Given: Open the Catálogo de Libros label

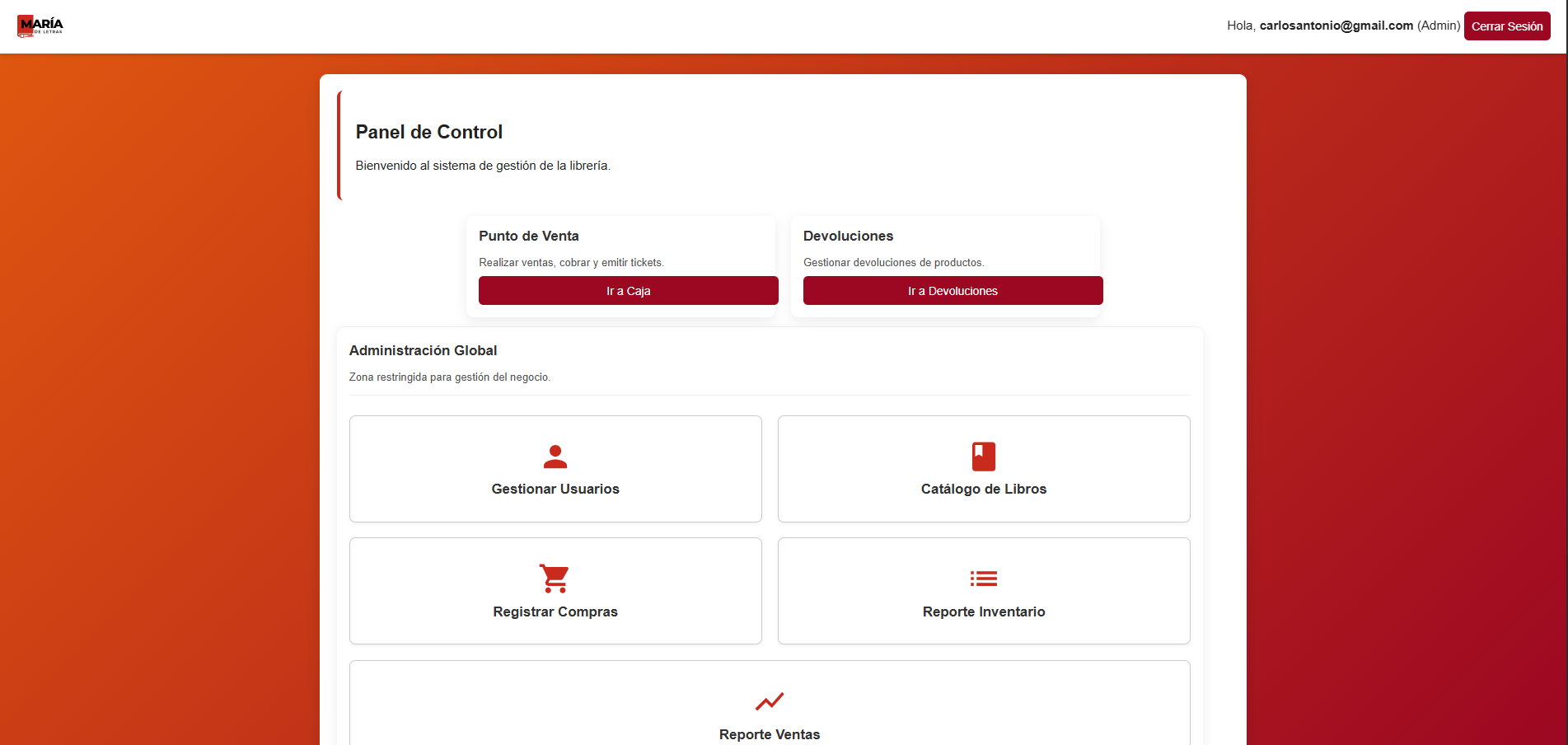Looking at the screenshot, I should [x=983, y=489].
